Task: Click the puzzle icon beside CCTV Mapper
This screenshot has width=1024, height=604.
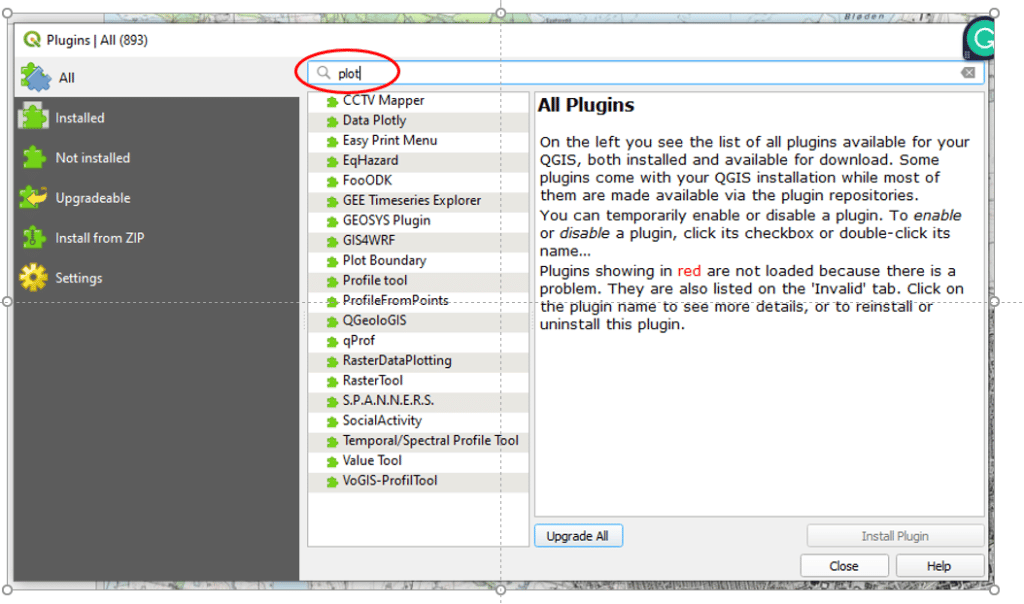Action: 332,101
